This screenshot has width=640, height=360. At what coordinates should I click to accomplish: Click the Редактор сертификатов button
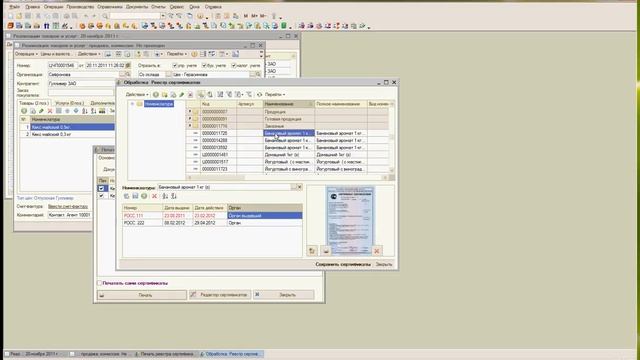(220, 295)
